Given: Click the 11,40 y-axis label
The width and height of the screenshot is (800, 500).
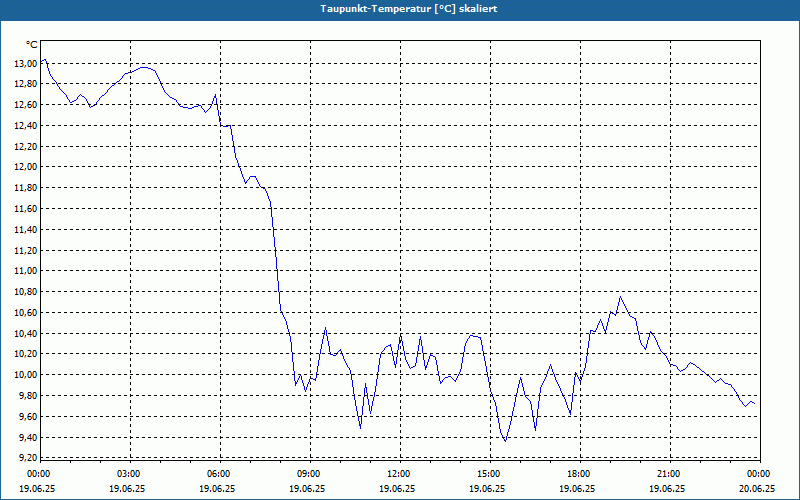Looking at the screenshot, I should pos(26,230).
